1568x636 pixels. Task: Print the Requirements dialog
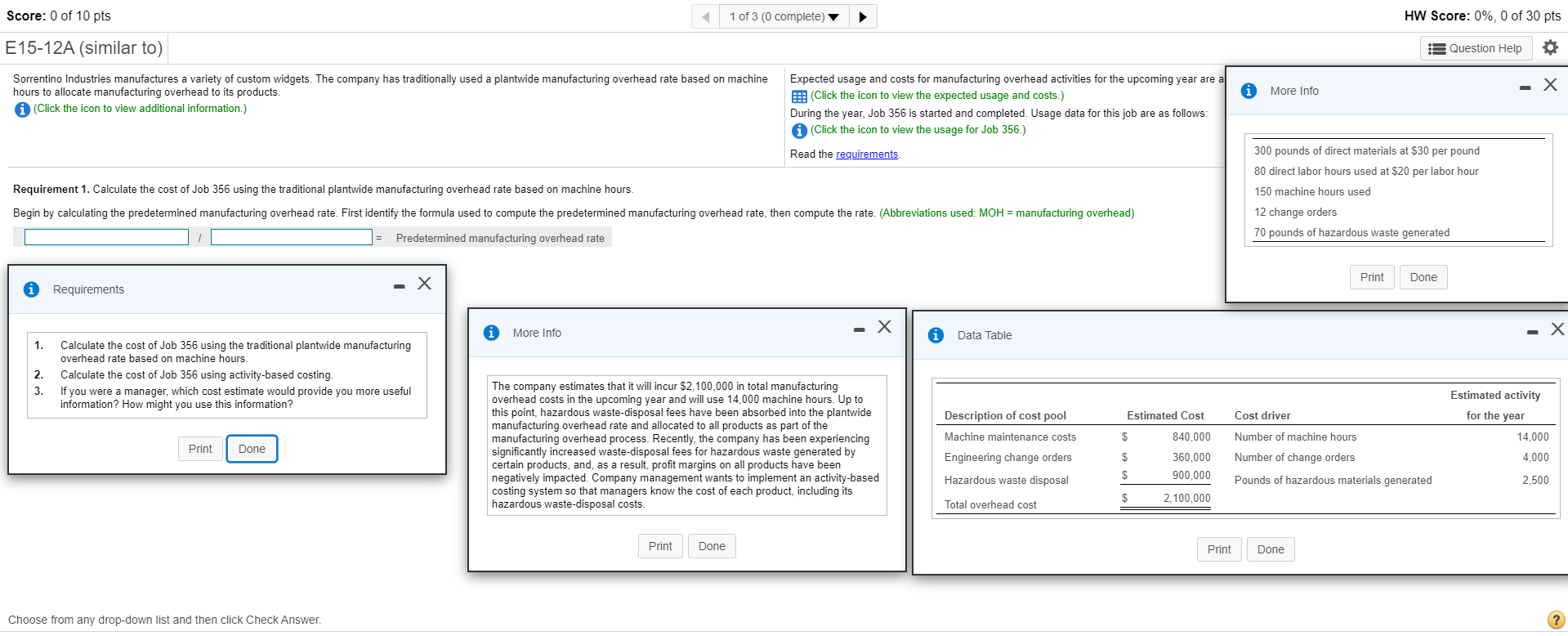click(x=200, y=449)
